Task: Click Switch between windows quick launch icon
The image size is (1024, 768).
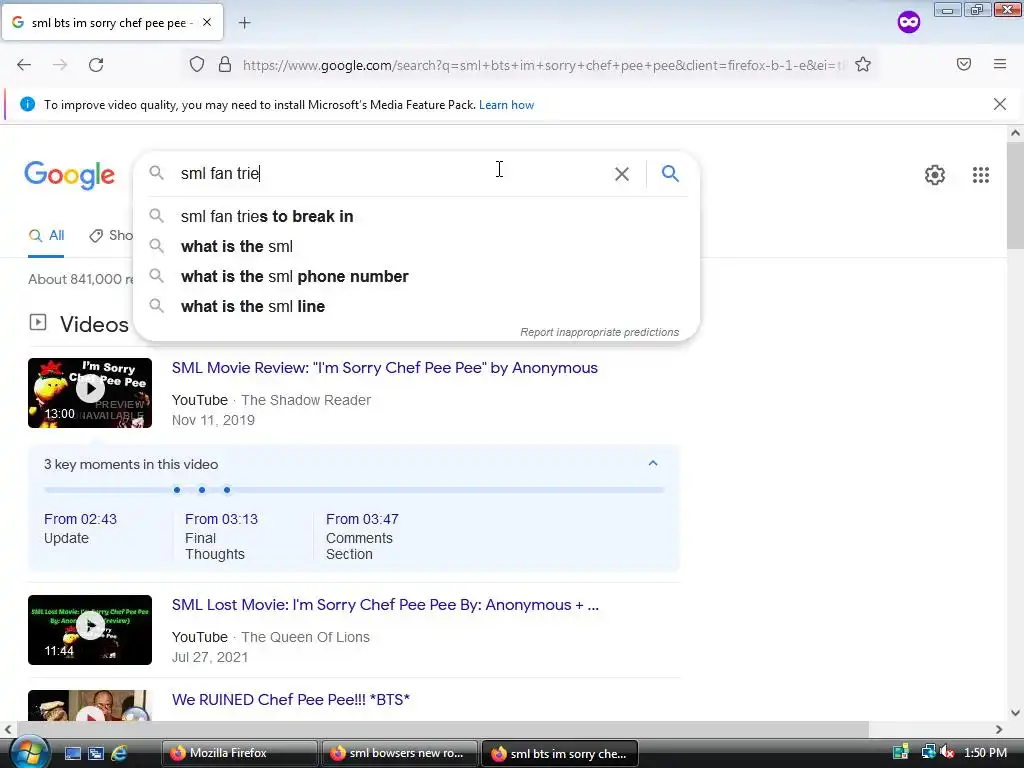Action: (96, 753)
